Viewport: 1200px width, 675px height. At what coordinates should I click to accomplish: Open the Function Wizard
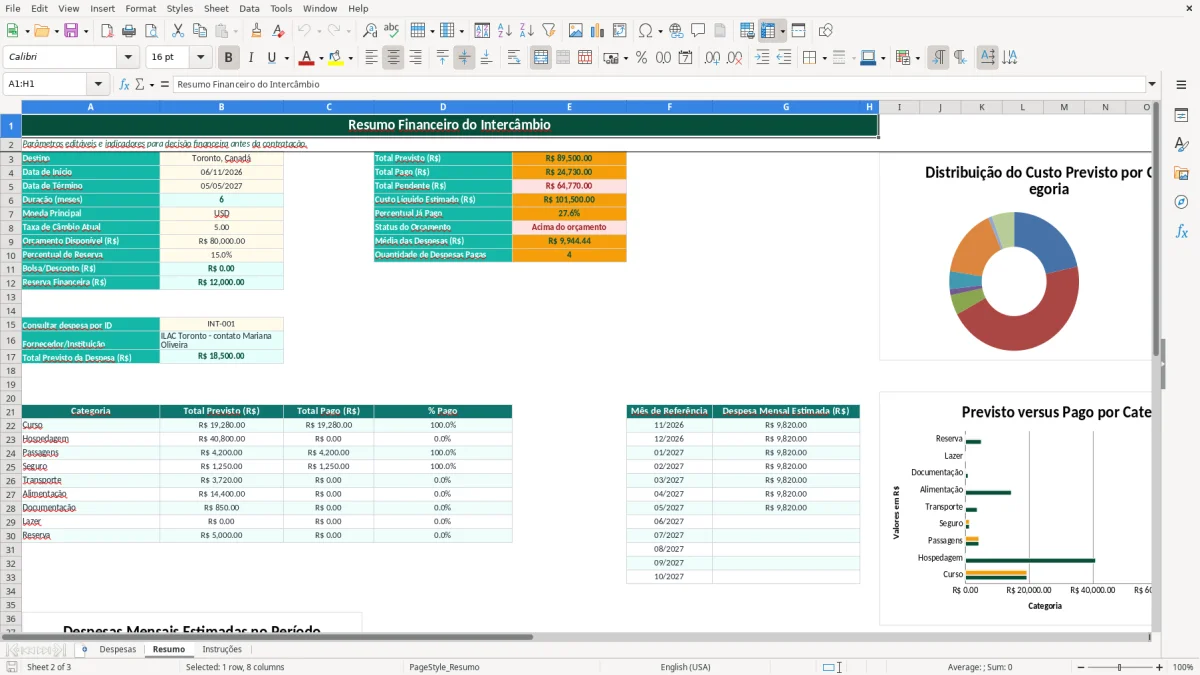pyautogui.click(x=124, y=85)
